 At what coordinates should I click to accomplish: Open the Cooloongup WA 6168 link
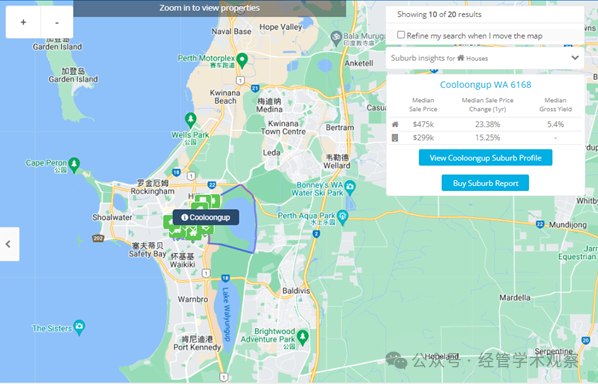485,85
